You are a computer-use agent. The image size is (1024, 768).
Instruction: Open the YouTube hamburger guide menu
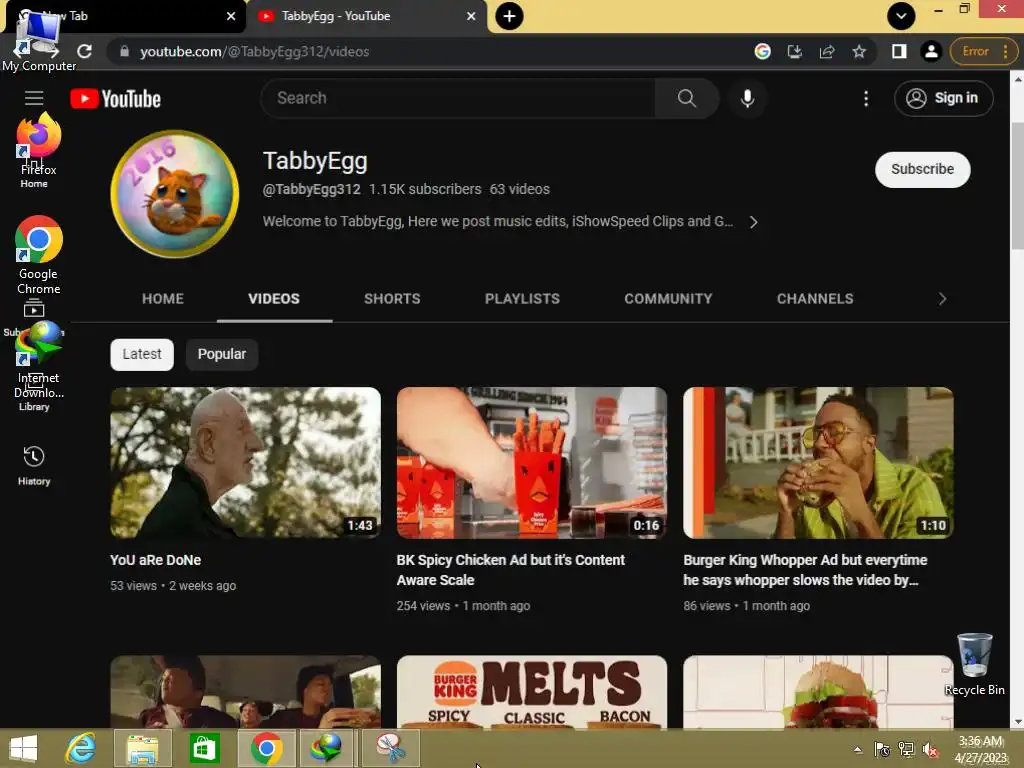(34, 98)
